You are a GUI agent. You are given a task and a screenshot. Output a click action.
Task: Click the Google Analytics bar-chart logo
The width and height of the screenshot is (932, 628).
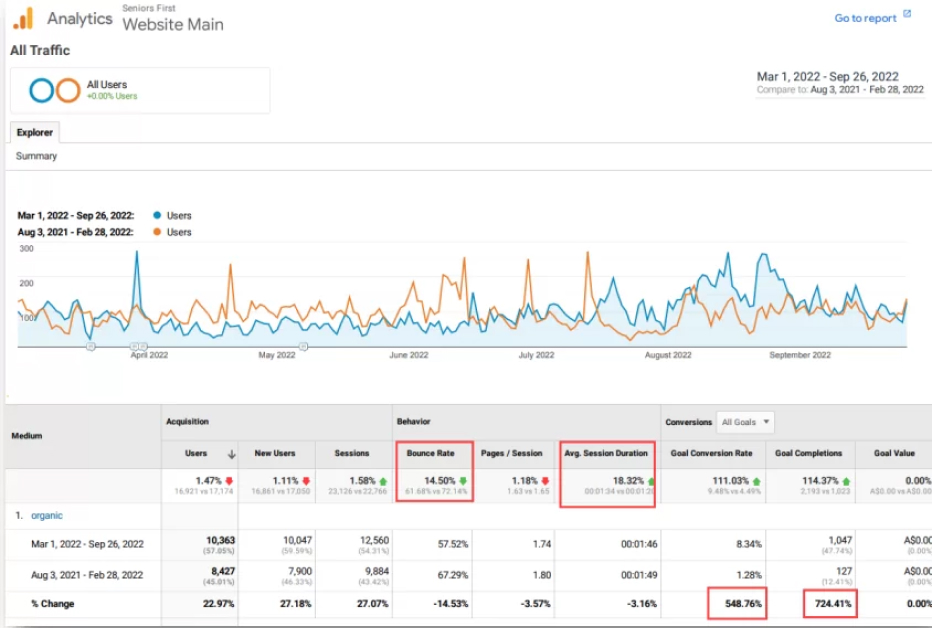[24, 19]
